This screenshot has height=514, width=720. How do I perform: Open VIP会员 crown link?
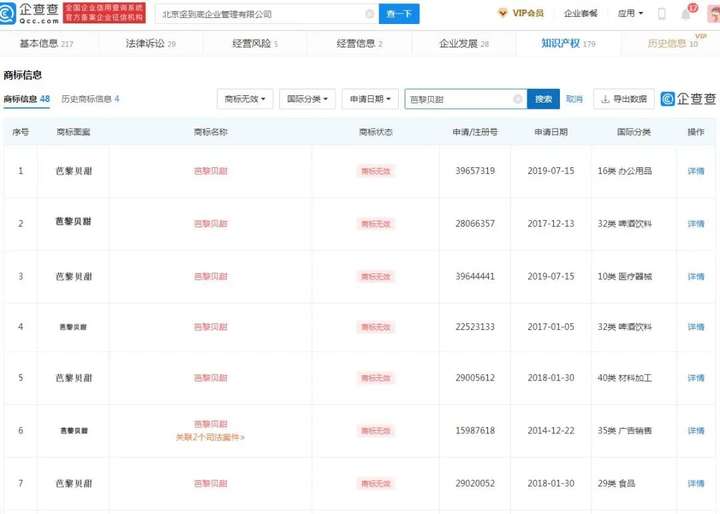(521, 13)
